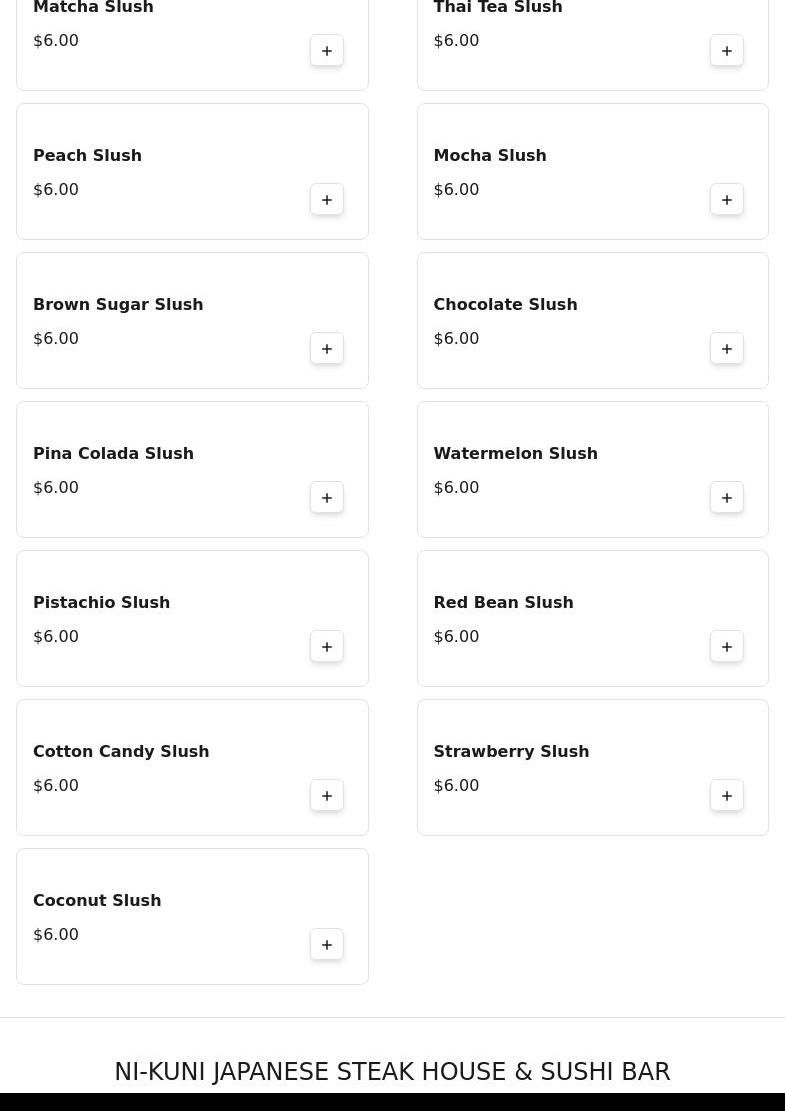Add Cotton Candy Slush to cart
Viewport: 785px width, 1111px height.
[x=327, y=795]
